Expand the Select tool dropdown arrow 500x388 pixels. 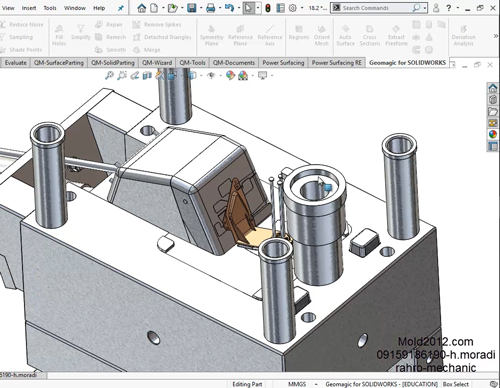pyautogui.click(x=258, y=8)
